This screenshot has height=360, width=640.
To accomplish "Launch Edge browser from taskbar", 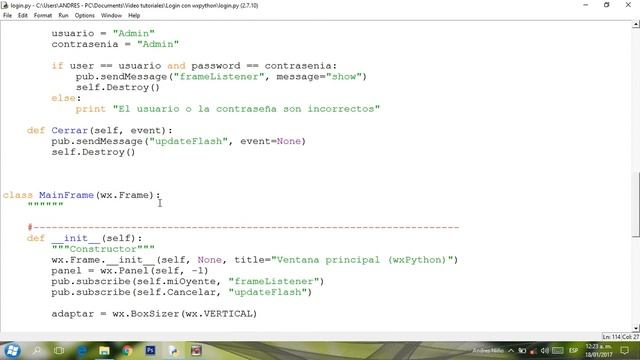I will point(82,351).
